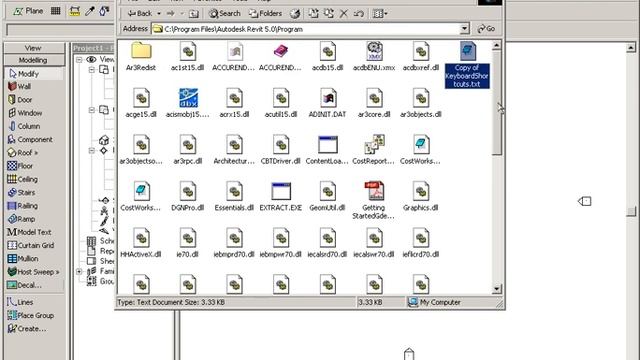
Task: Open the Decal... tool
Action: (24, 285)
